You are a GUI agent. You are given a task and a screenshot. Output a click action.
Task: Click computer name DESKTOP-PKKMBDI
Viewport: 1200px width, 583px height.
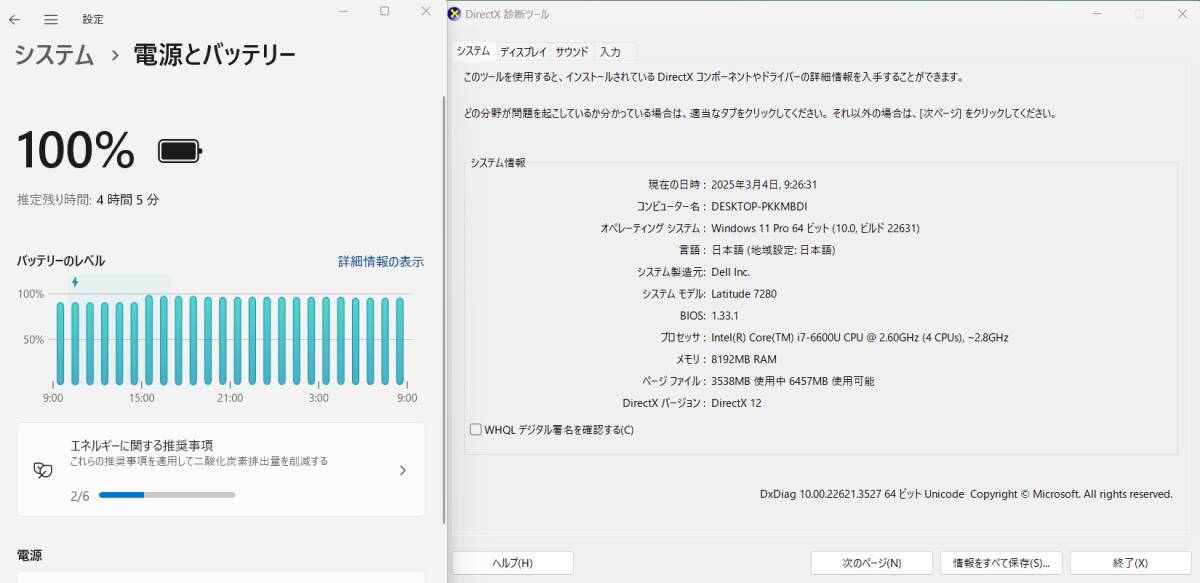pos(759,206)
